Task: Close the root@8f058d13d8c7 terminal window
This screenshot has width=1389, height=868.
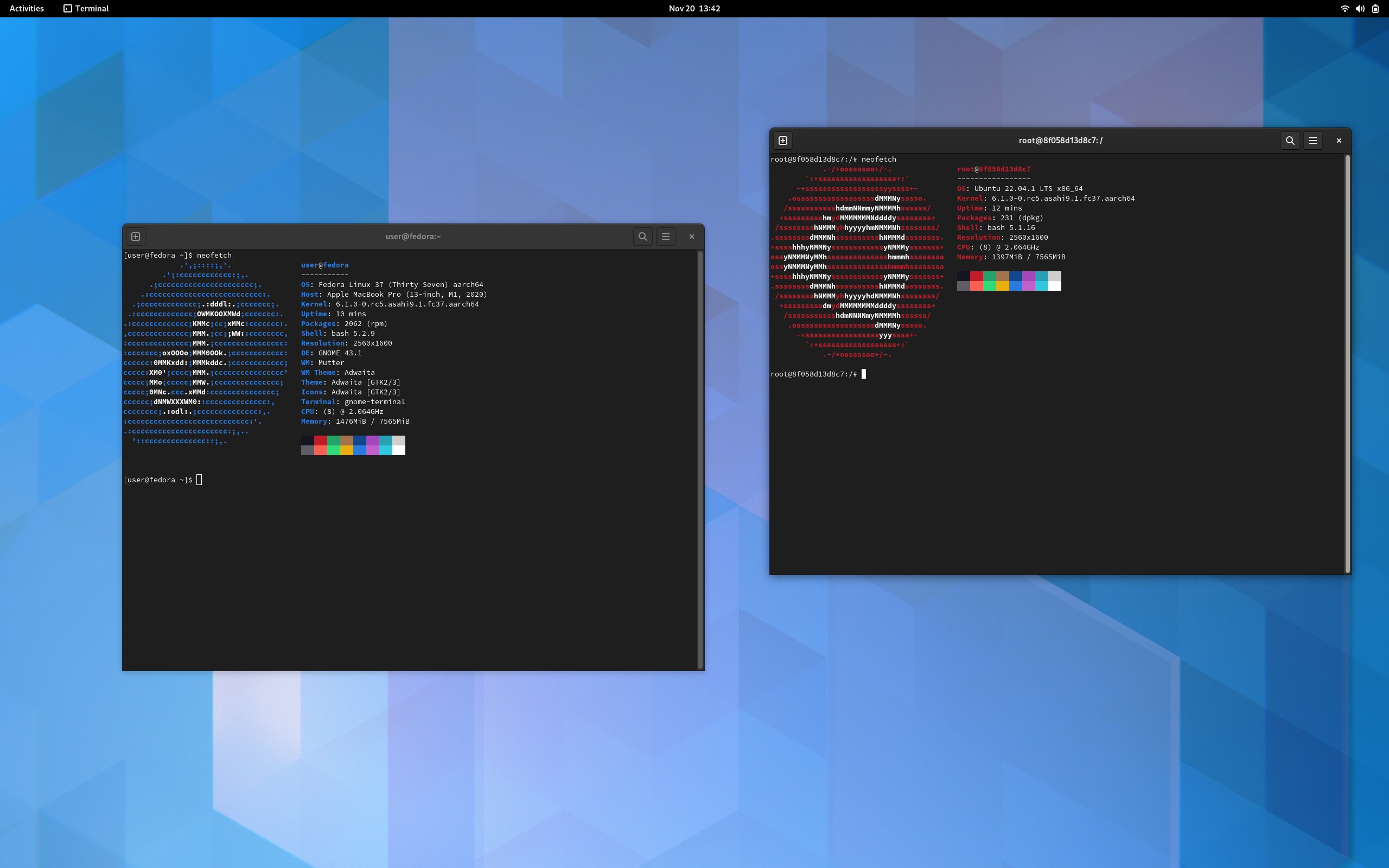Action: coord(1339,141)
